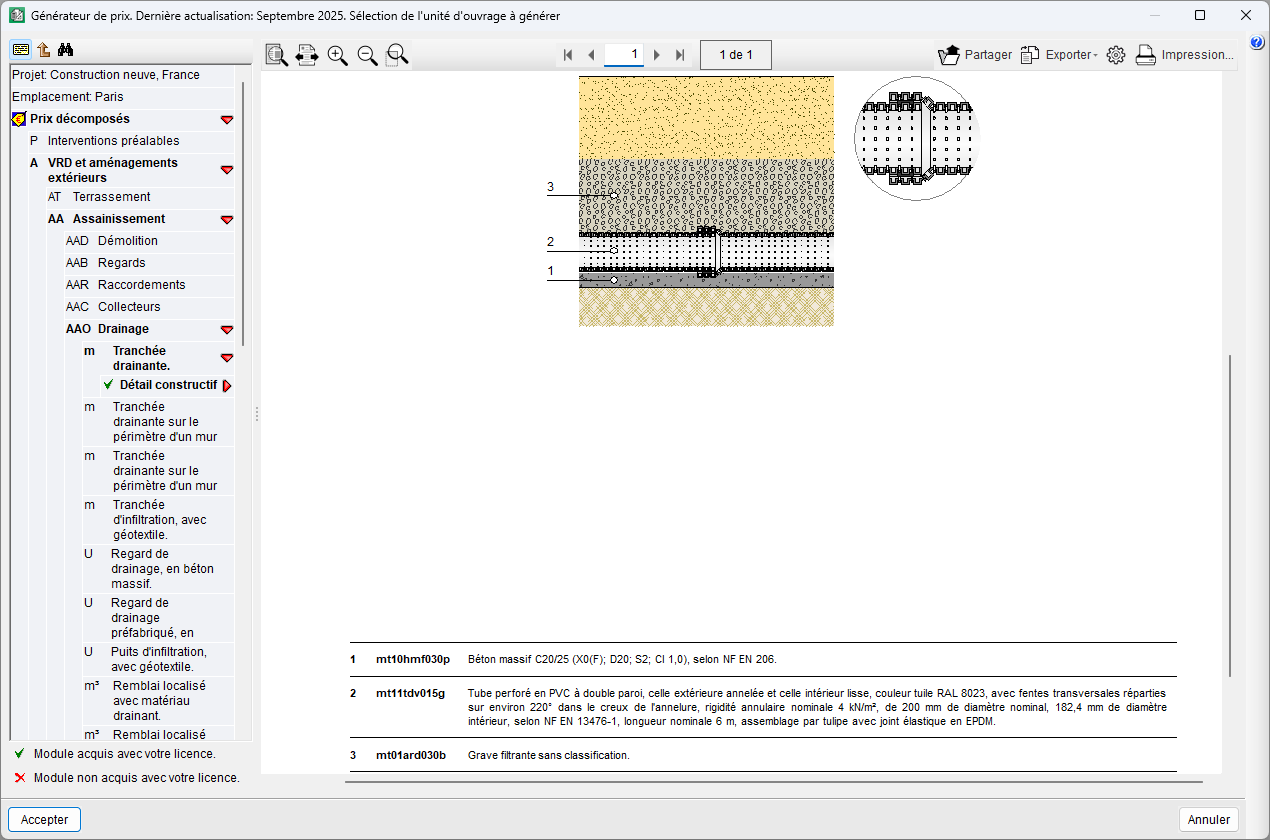The image size is (1270, 840).
Task: Click the Annuler button
Action: click(x=1208, y=819)
